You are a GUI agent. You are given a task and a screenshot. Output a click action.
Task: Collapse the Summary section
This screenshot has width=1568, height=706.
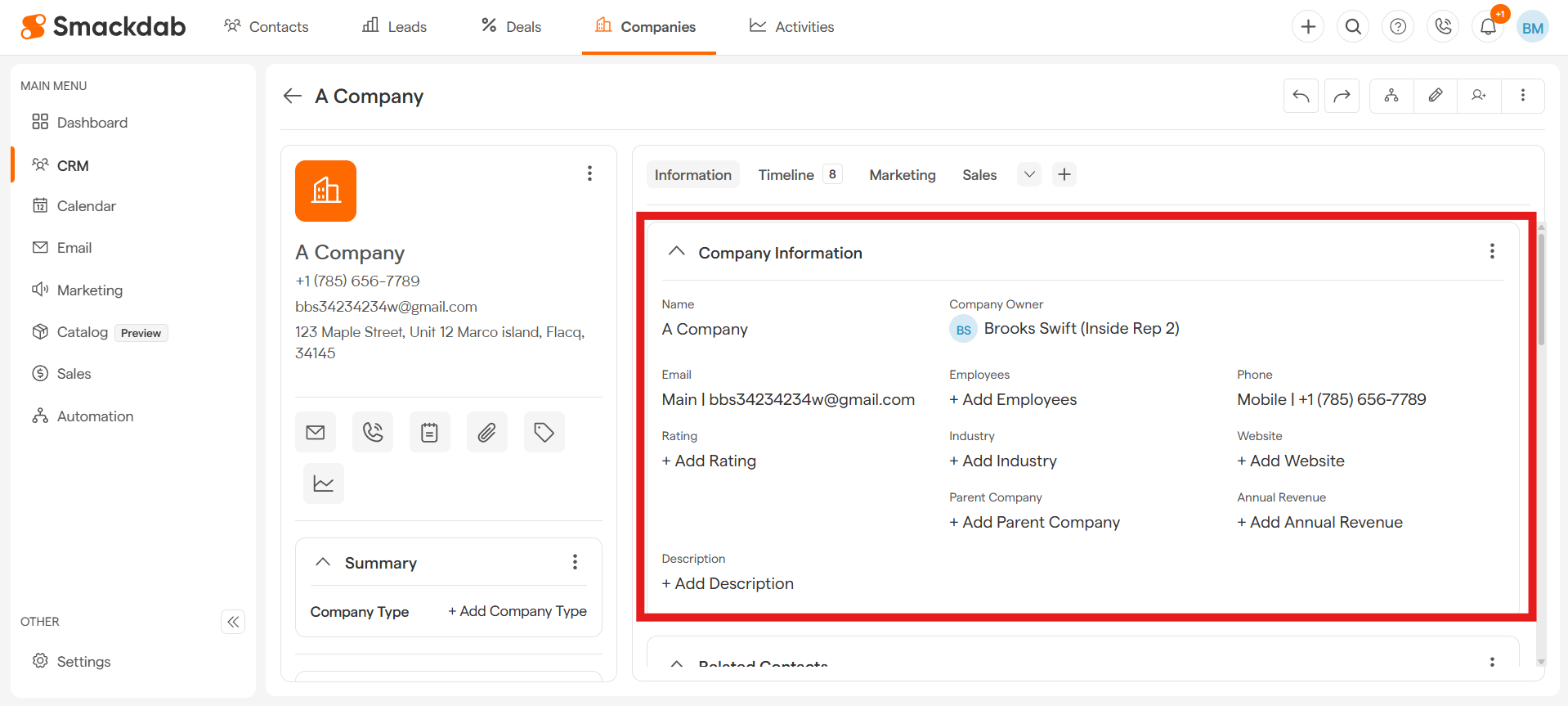point(323,562)
